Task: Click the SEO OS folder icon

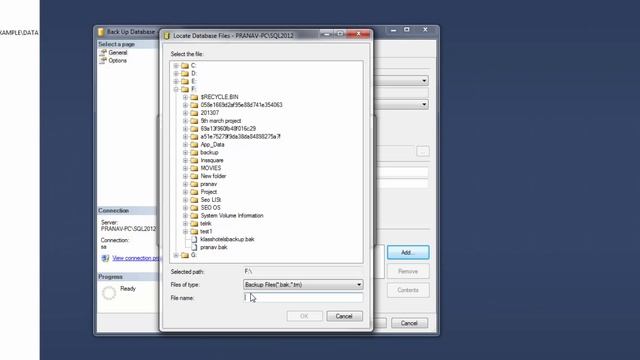Action: click(x=194, y=208)
